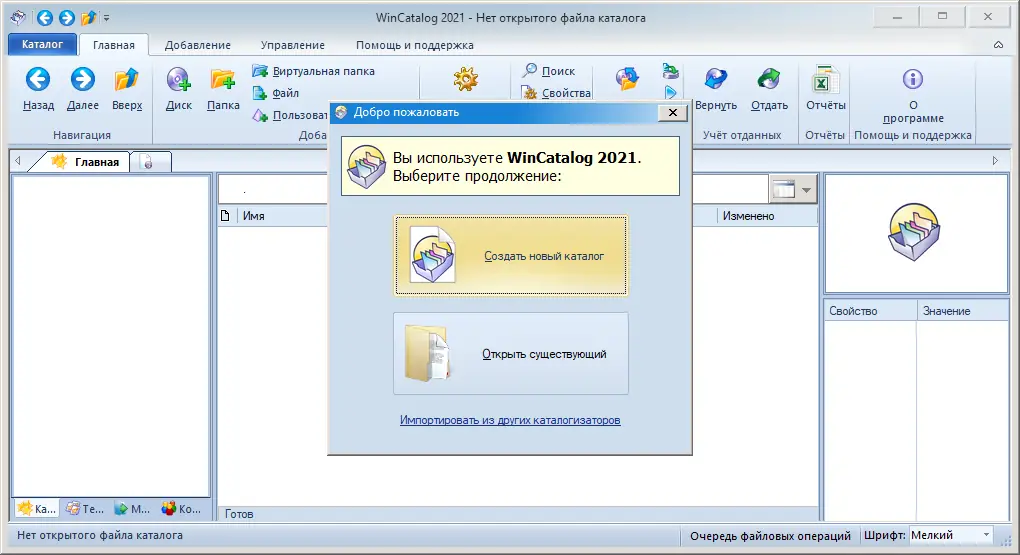Open the quick access toolbar customize dropdown
The height and width of the screenshot is (555, 1020).
tap(106, 18)
